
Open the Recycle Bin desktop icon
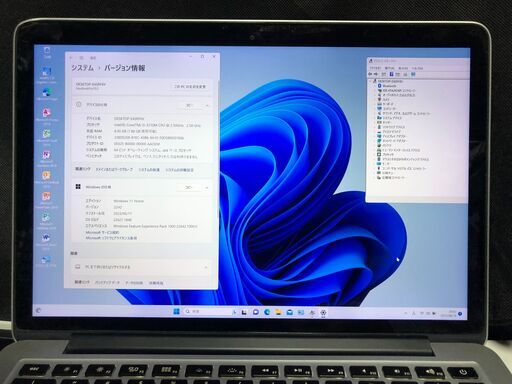click(47, 52)
